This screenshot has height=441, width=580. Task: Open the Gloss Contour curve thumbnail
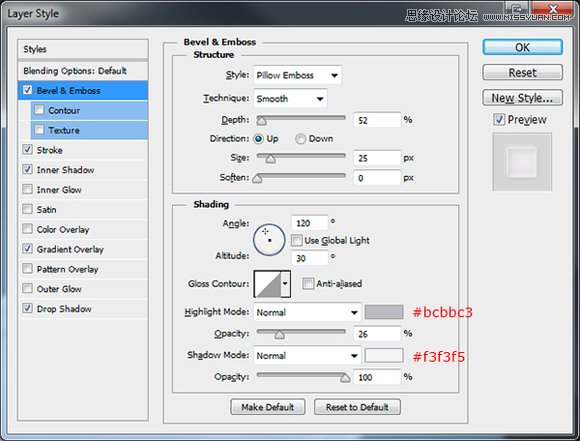pos(268,284)
